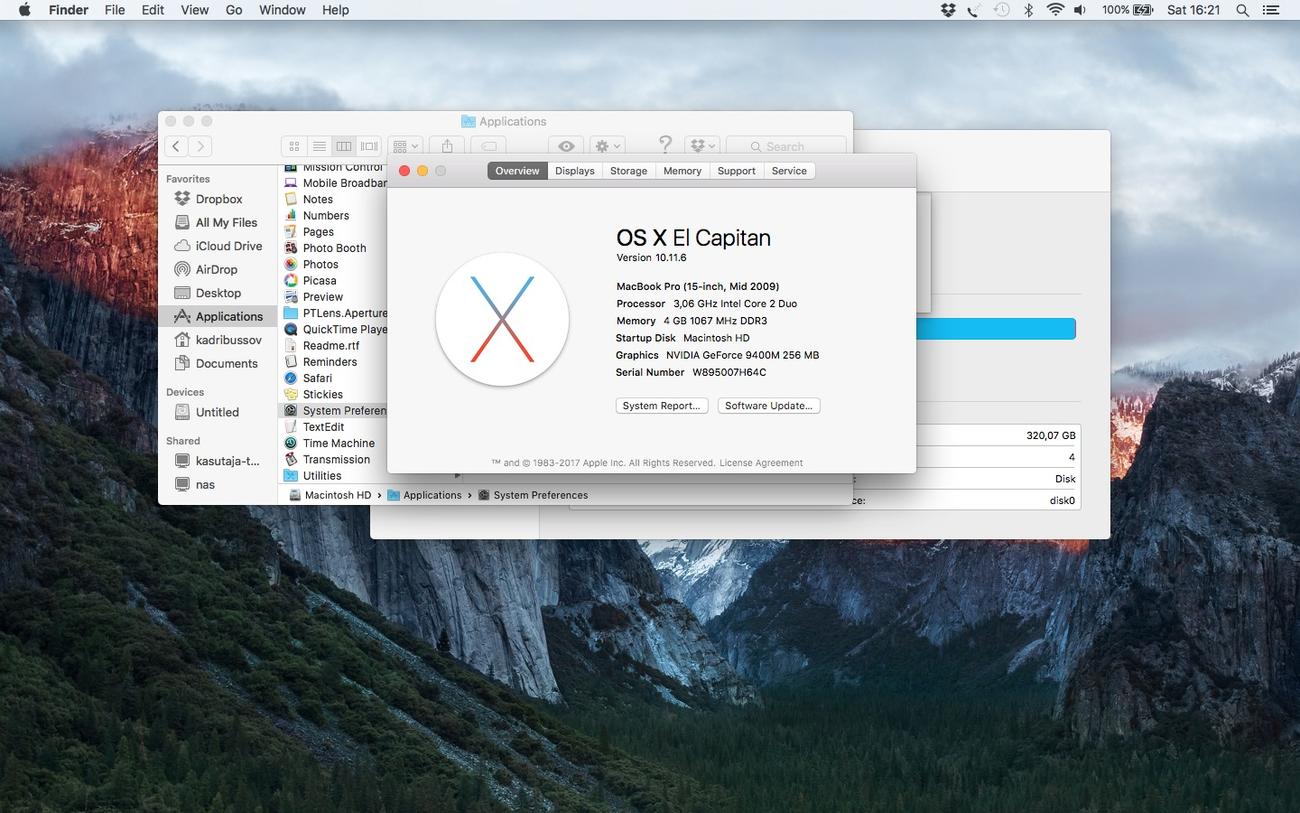Select Reminders in the Applications list
The image size is (1300, 813).
tap(329, 362)
